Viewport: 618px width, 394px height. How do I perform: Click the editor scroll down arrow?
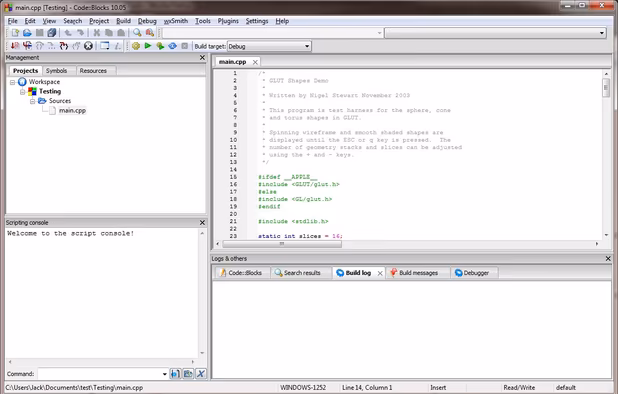(x=606, y=235)
